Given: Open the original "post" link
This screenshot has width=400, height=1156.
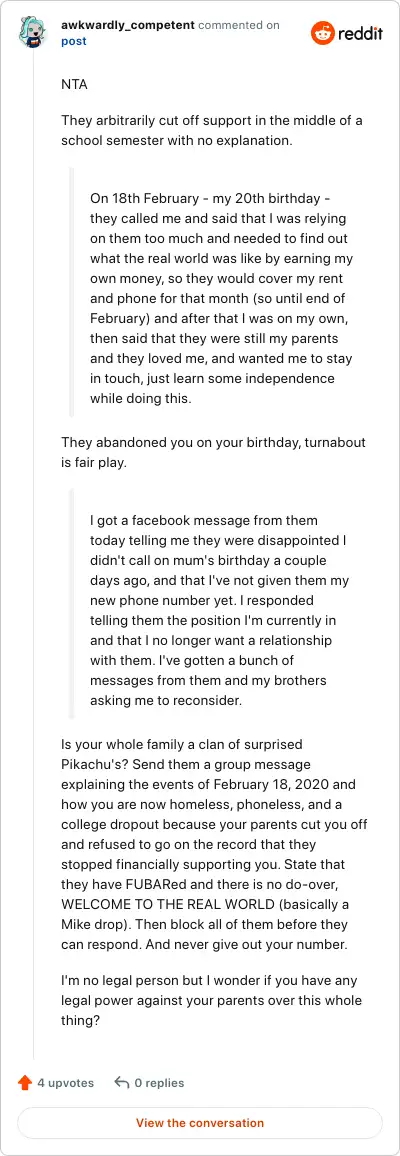Looking at the screenshot, I should tap(74, 41).
